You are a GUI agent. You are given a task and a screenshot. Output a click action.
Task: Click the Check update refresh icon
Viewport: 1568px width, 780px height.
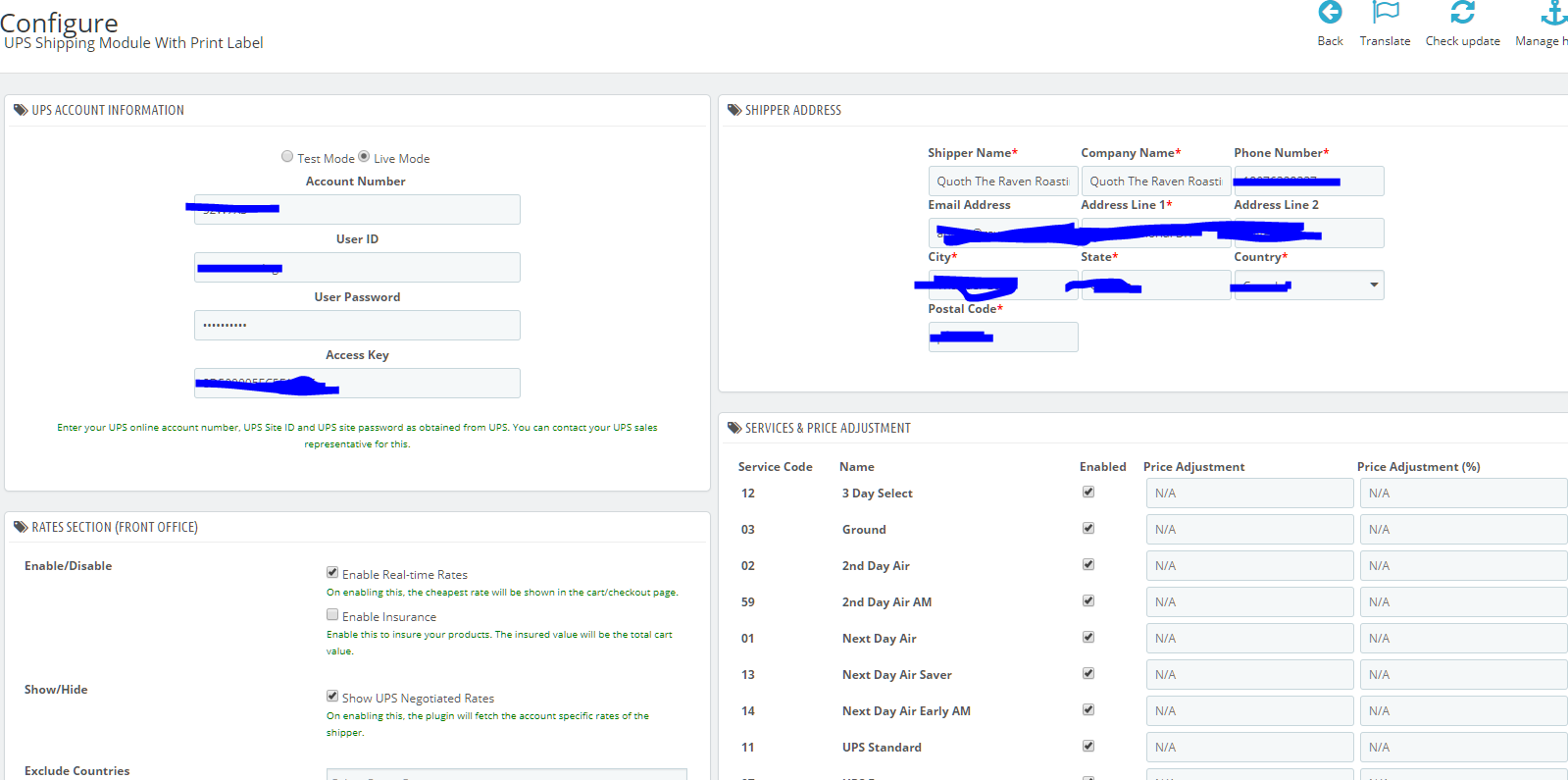(x=1463, y=13)
